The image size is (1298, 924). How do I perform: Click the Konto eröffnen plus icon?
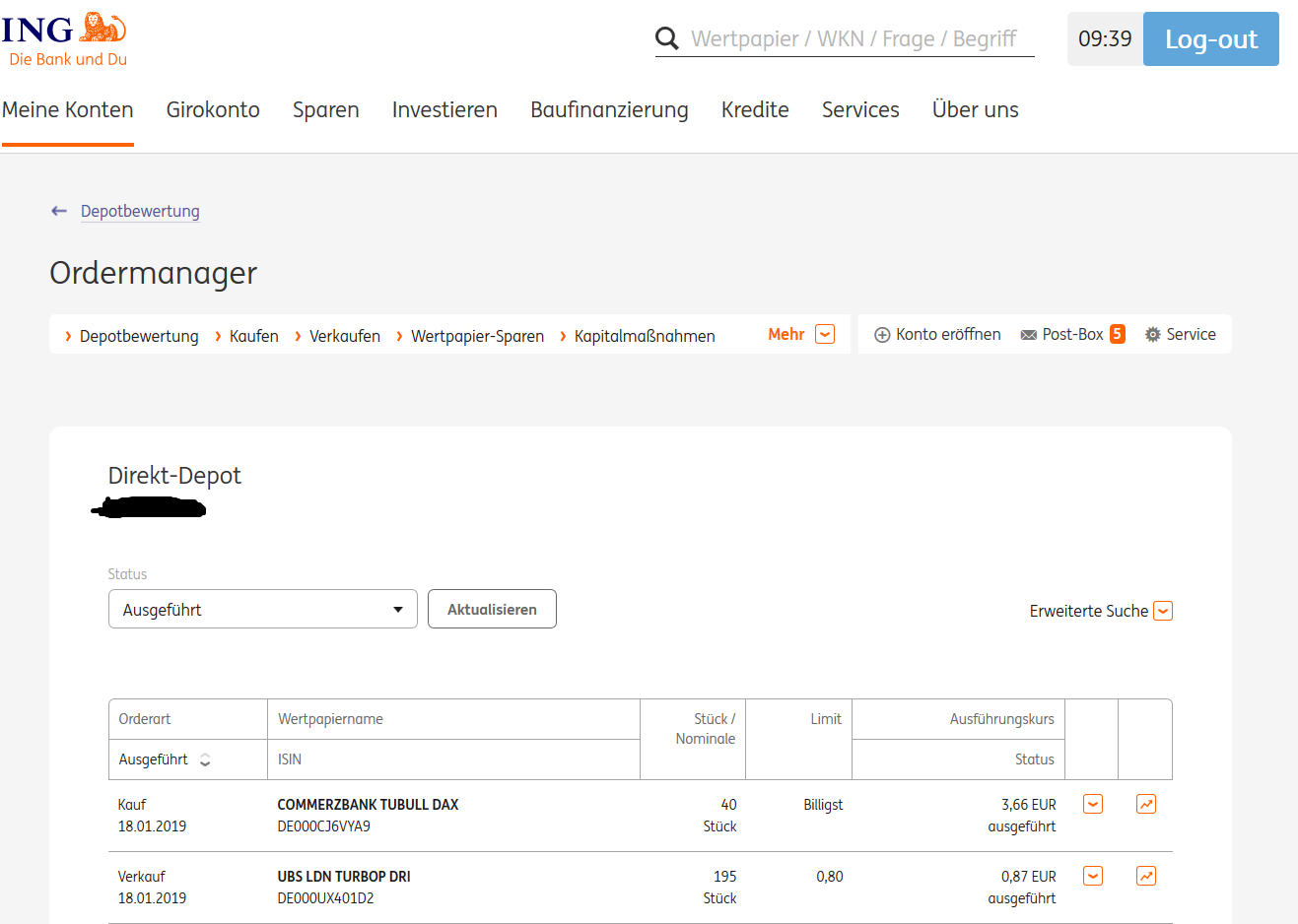coord(882,335)
